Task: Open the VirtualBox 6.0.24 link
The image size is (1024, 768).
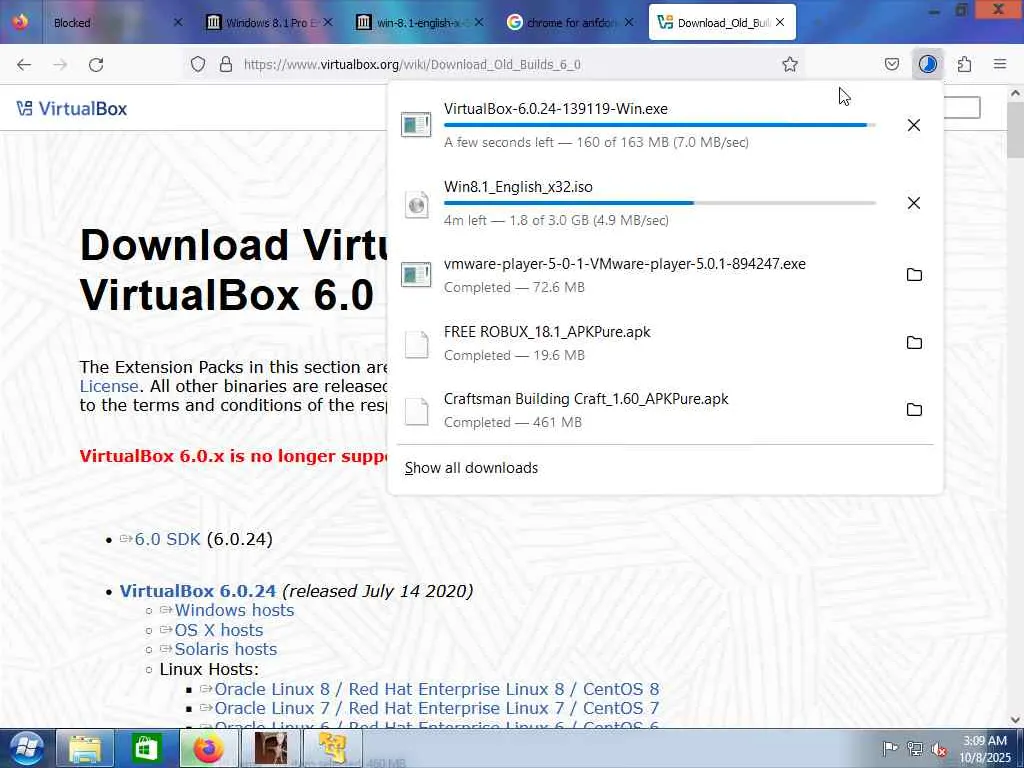Action: point(198,591)
